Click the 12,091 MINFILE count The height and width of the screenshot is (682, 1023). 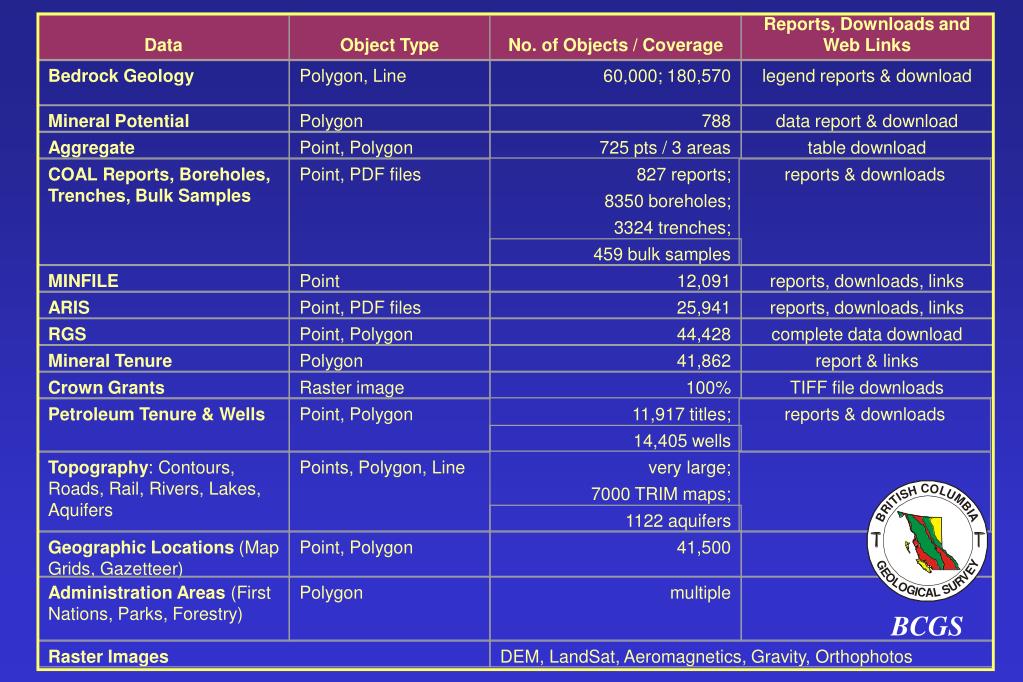(x=703, y=281)
